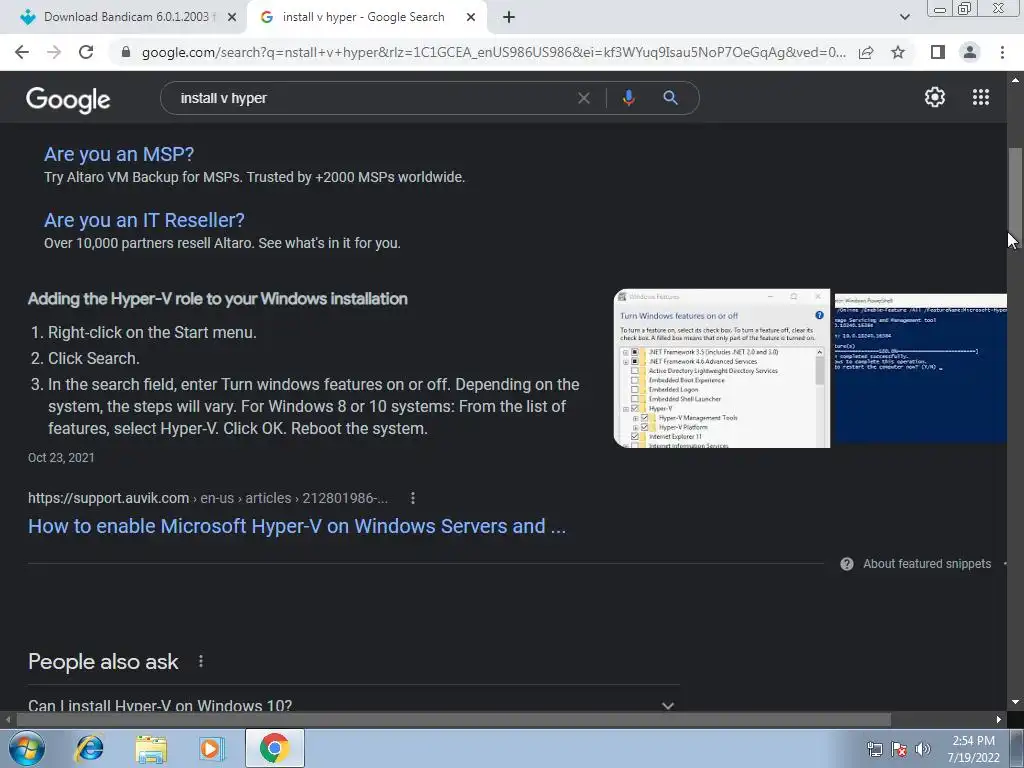Open Windows Media Player from the taskbar
Screen dimensions: 1024x768
pyautogui.click(x=211, y=749)
